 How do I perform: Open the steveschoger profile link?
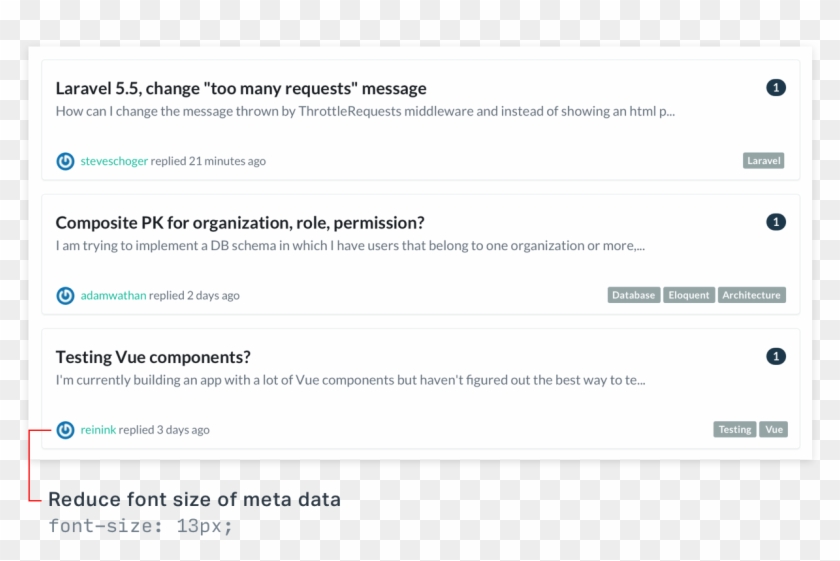(114, 161)
